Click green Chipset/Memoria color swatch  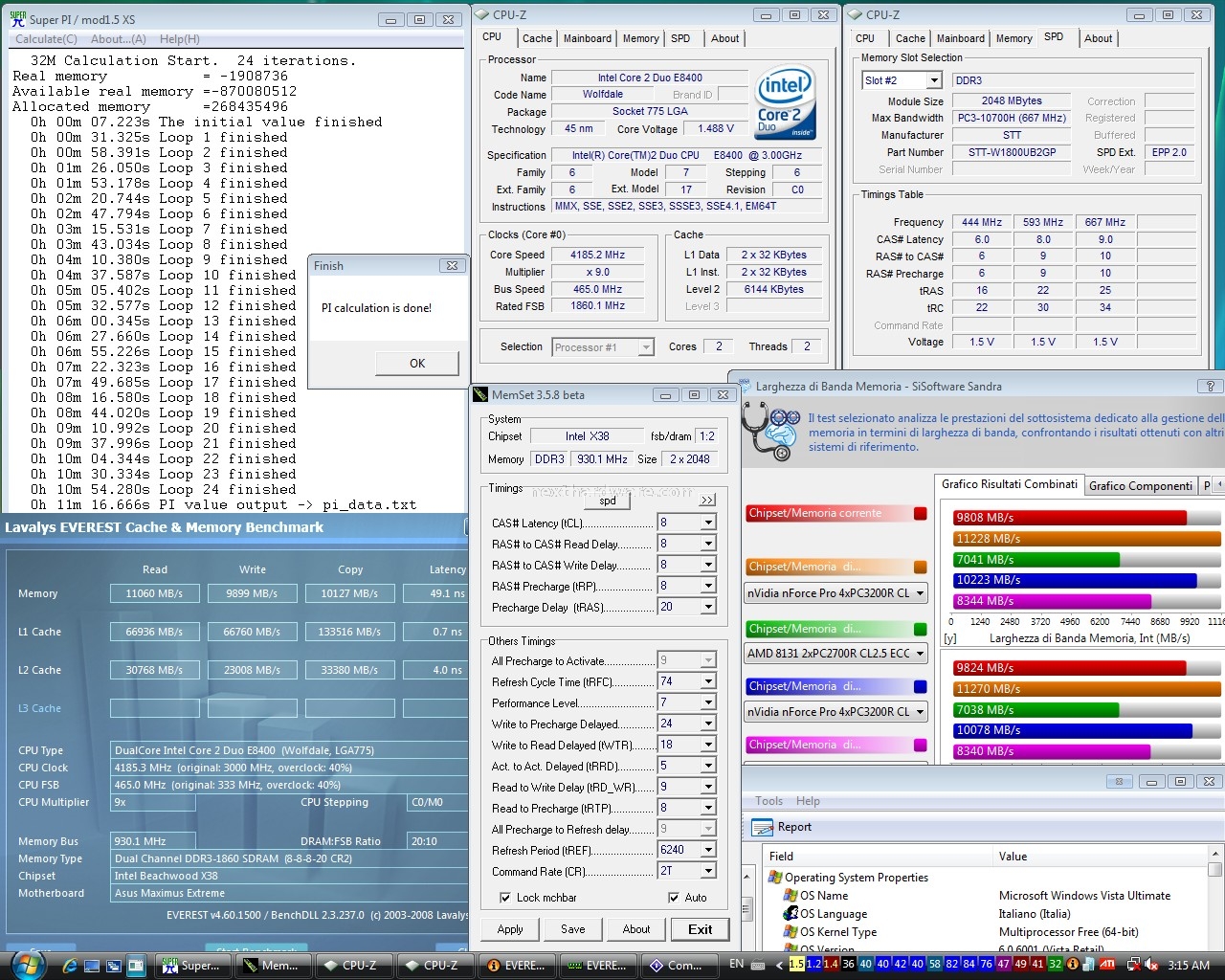click(921, 630)
